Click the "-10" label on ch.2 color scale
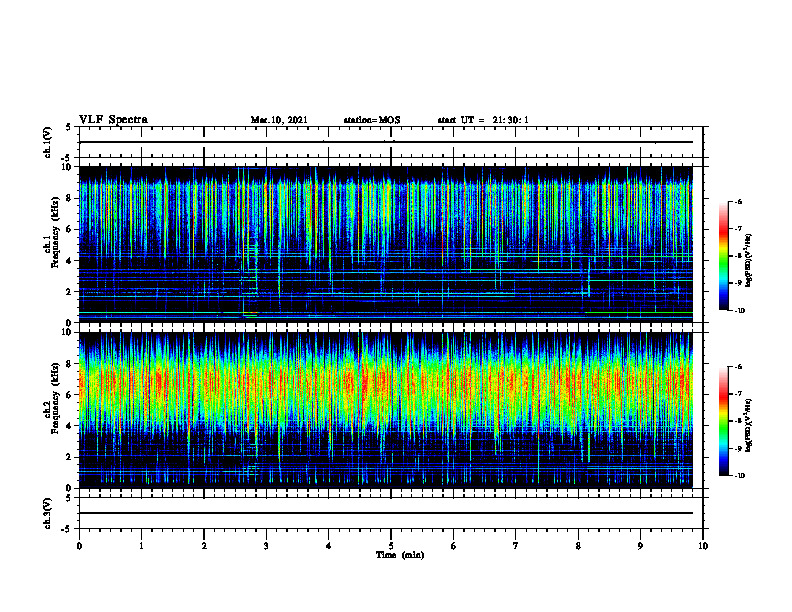The height and width of the screenshot is (612, 792). click(739, 476)
